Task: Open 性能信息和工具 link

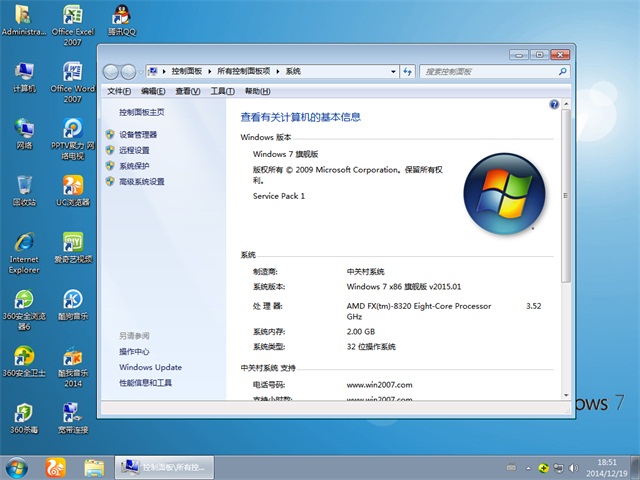Action: pos(145,382)
